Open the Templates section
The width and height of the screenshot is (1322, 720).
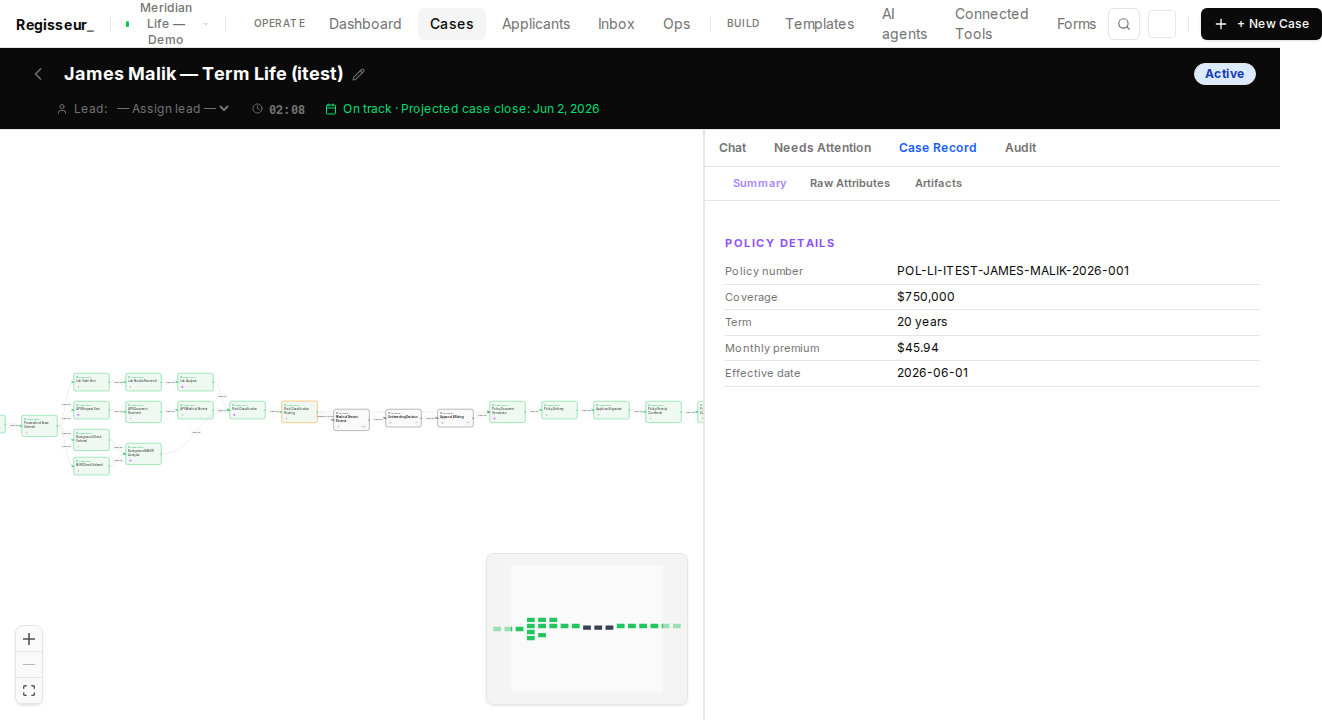[819, 24]
